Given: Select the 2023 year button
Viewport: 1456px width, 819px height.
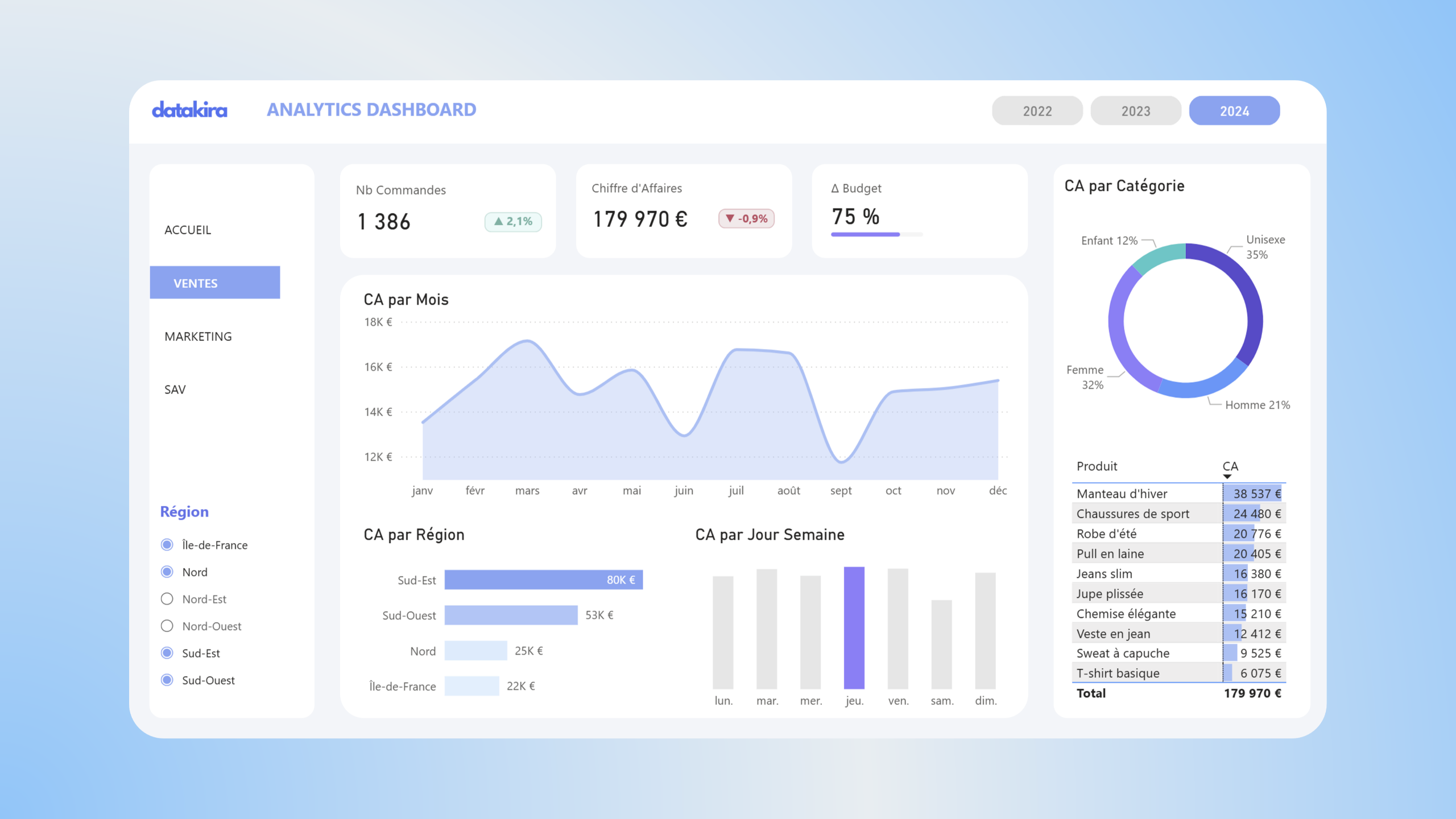Looking at the screenshot, I should coord(1135,111).
